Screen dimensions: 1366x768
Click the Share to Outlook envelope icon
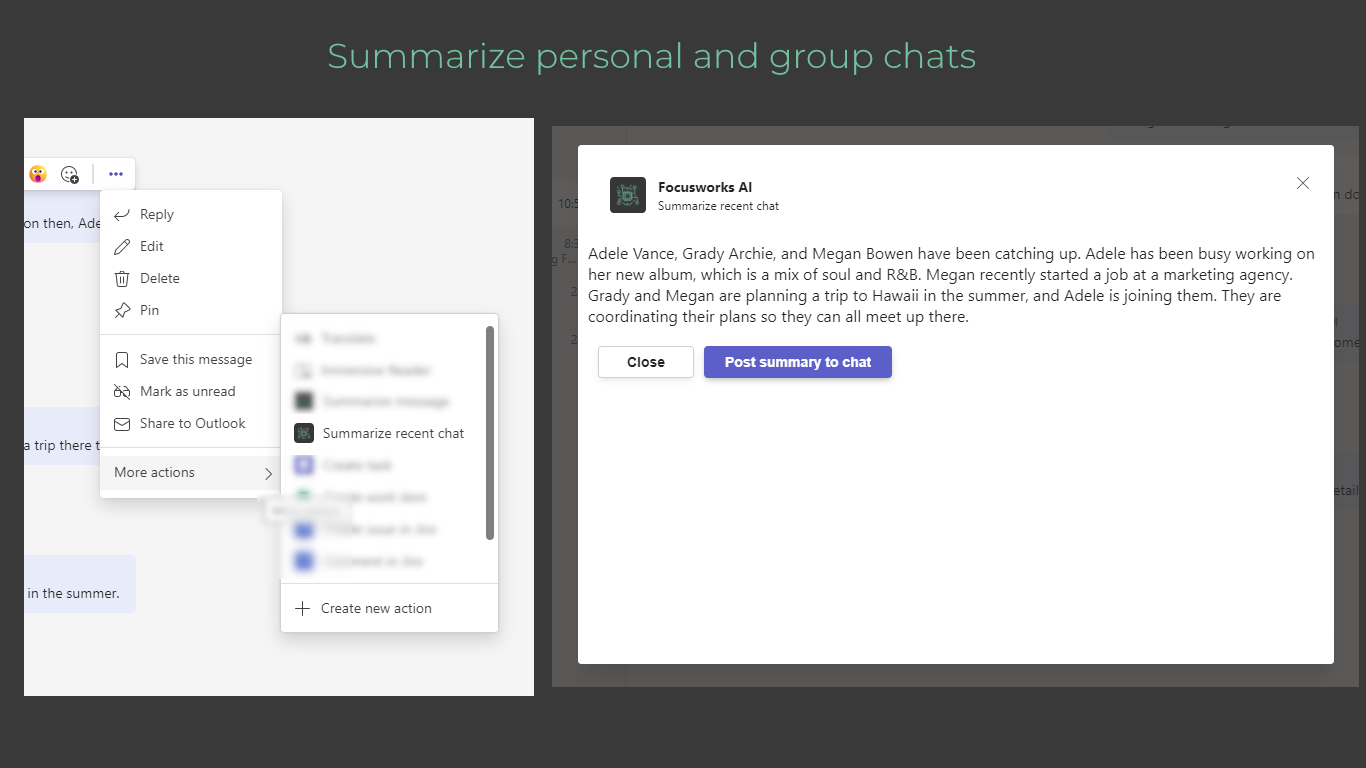[122, 423]
